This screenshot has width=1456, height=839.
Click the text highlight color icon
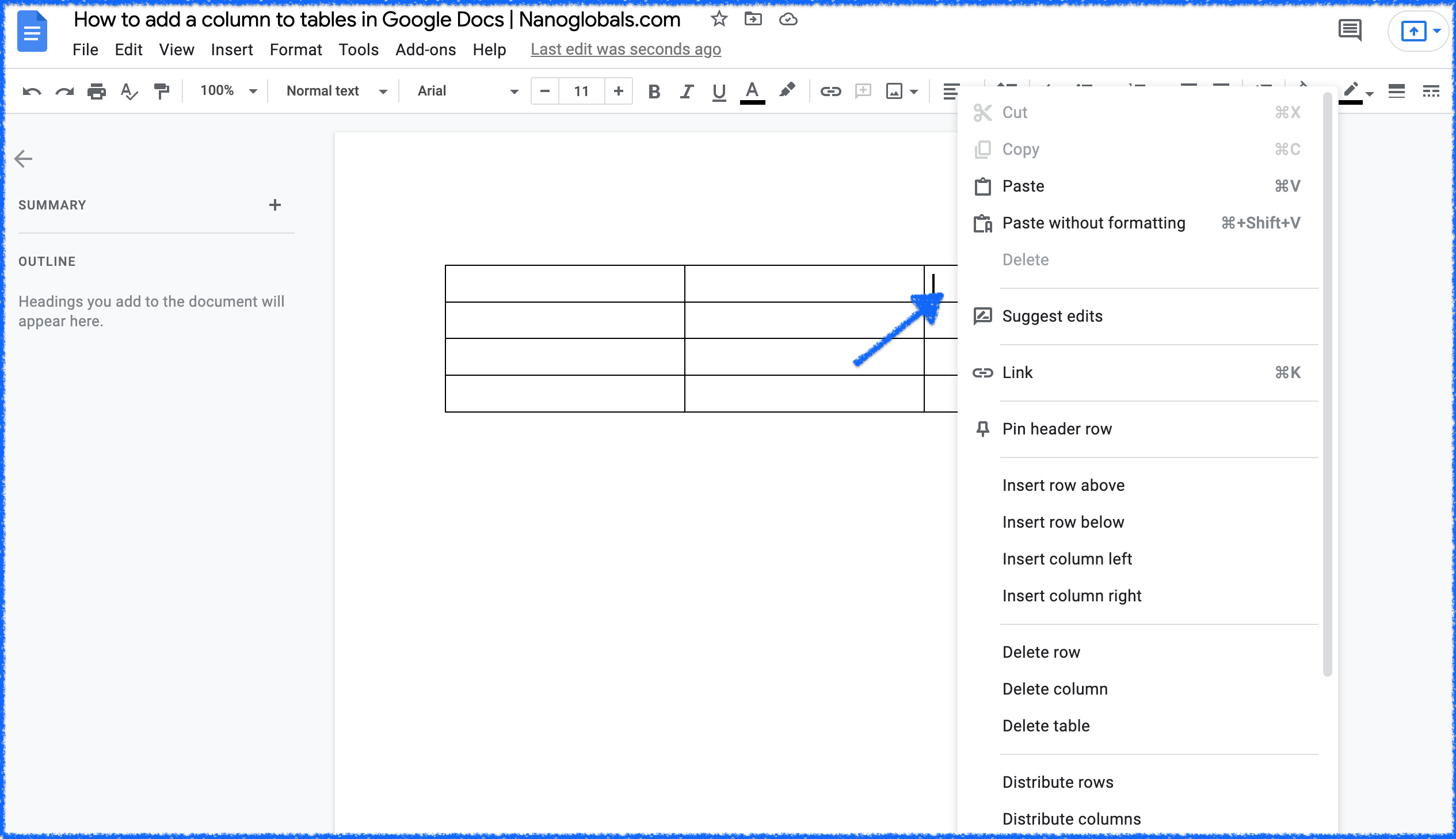point(788,90)
